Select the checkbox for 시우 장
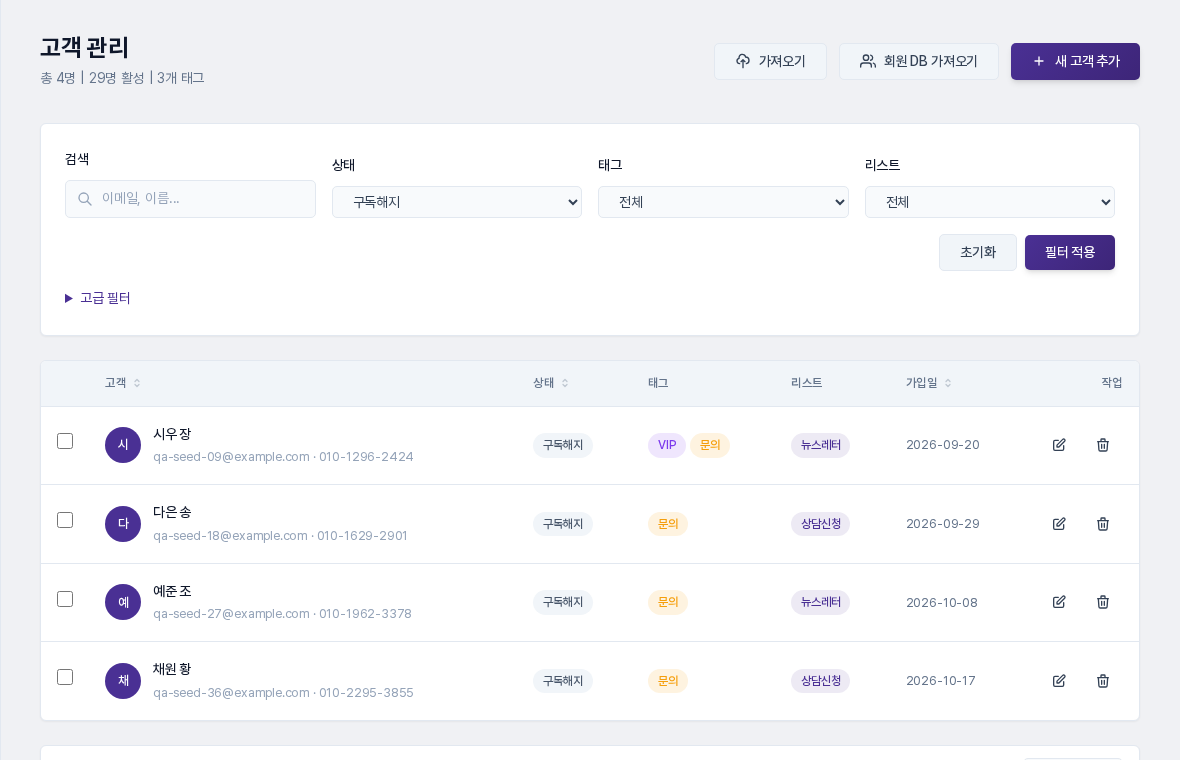The height and width of the screenshot is (760, 1180). pyautogui.click(x=65, y=441)
